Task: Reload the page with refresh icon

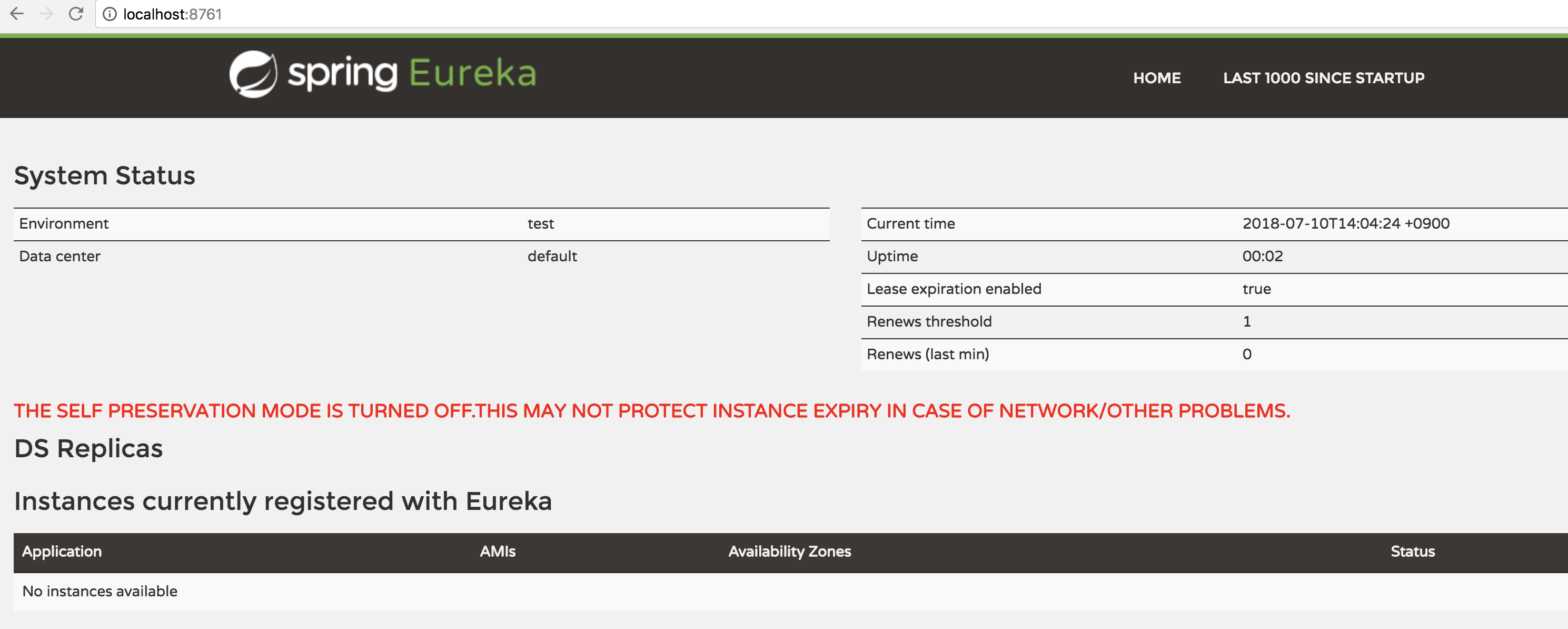Action: pos(76,13)
